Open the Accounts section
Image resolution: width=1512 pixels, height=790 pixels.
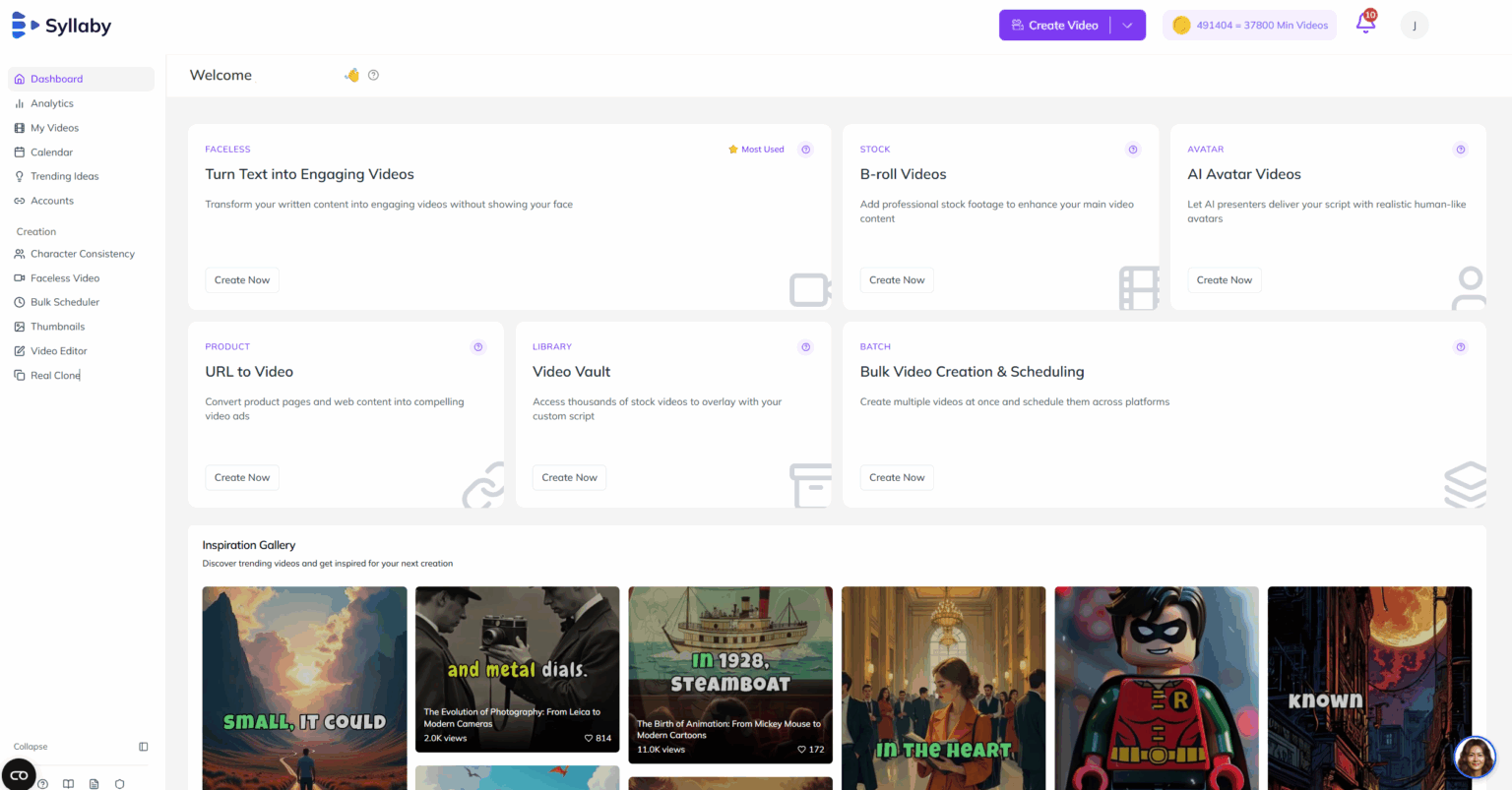pos(52,200)
